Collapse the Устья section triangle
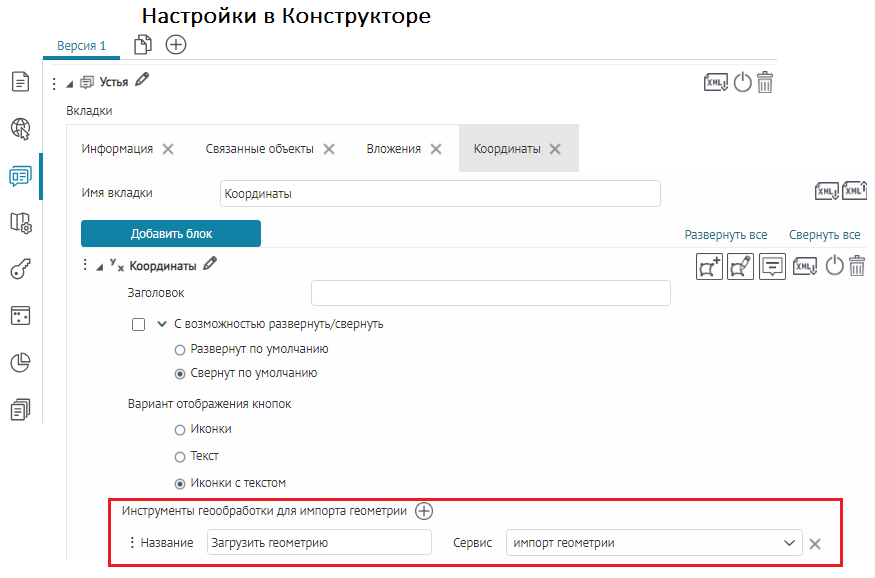Viewport: 875px width, 578px height. (x=70, y=83)
